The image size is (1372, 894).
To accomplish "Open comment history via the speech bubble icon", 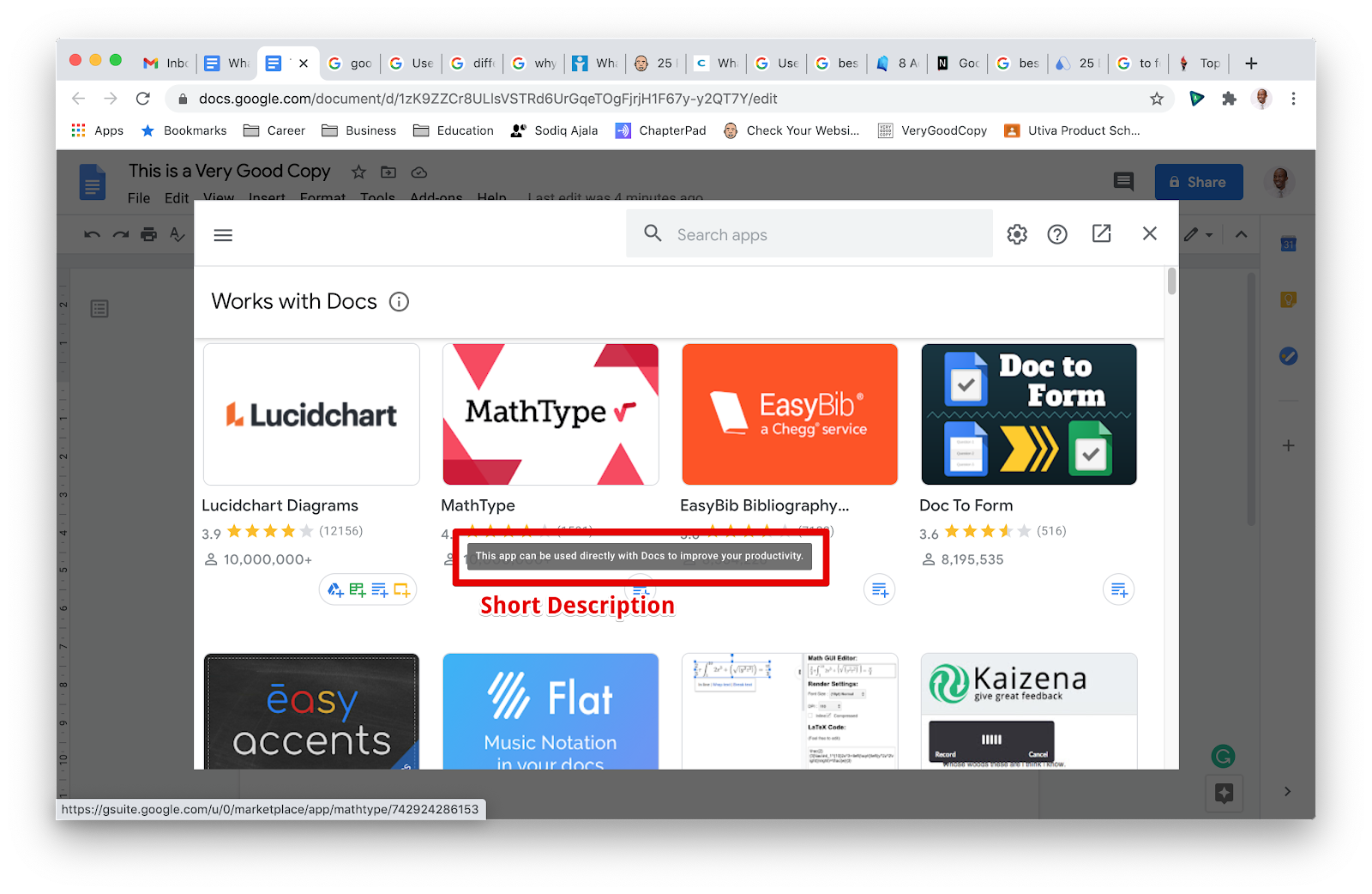I will [x=1123, y=182].
